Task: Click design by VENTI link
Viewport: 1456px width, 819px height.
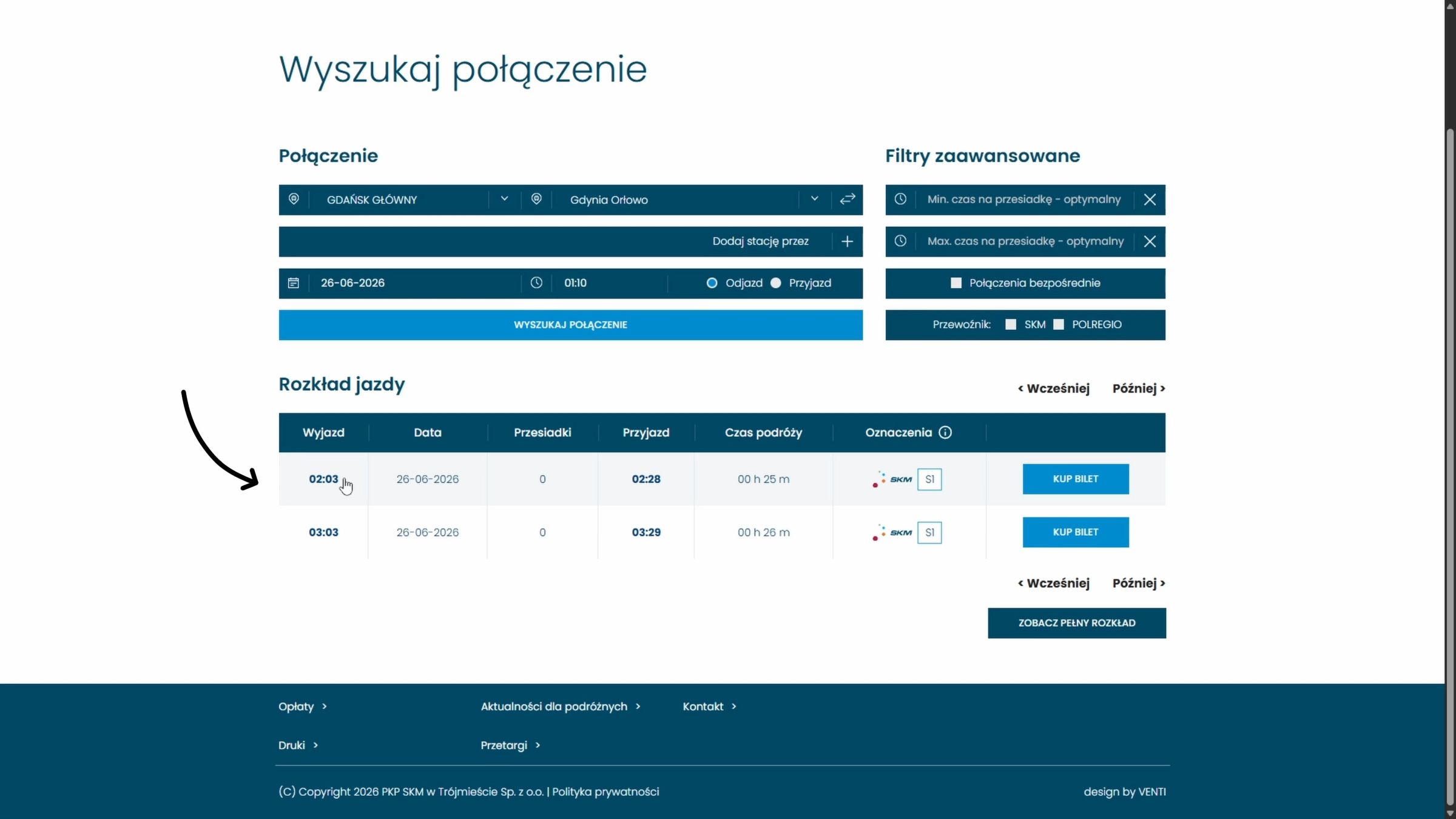Action: click(1125, 792)
